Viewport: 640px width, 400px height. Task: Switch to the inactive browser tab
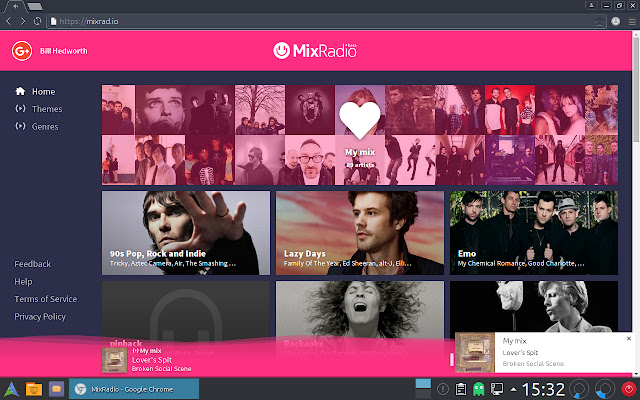35,7
